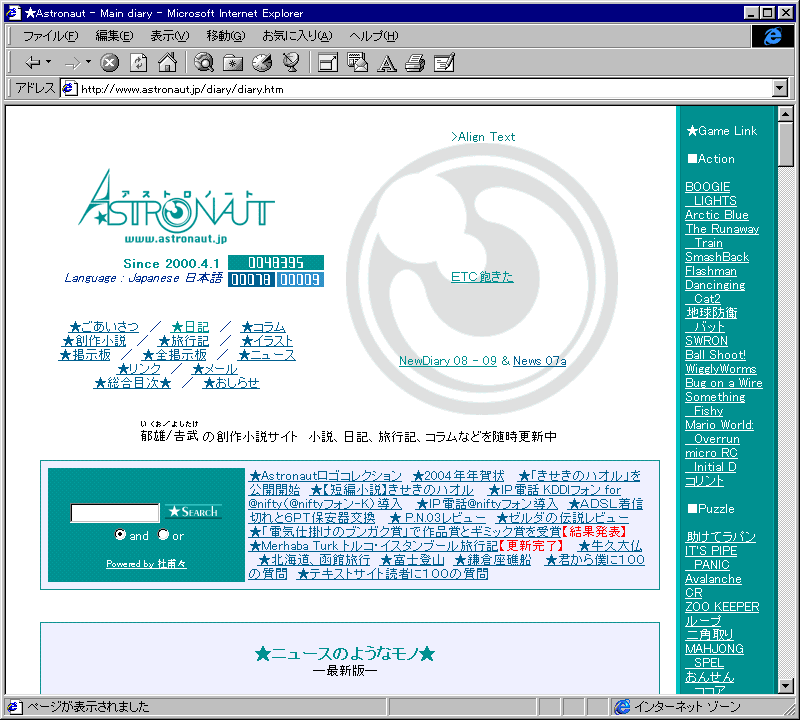The height and width of the screenshot is (720, 800).
Task: Open the Mail toolbar icon
Action: (x=357, y=62)
